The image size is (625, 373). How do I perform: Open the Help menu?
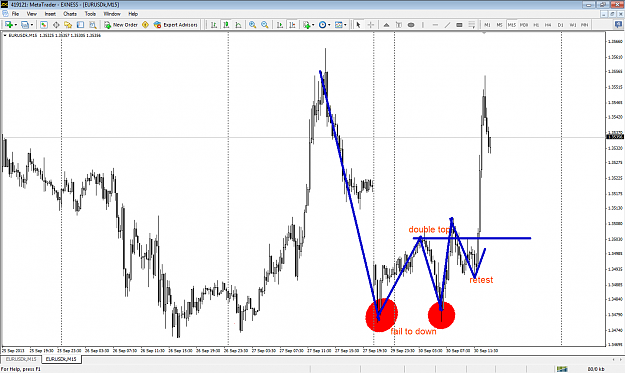[133, 14]
